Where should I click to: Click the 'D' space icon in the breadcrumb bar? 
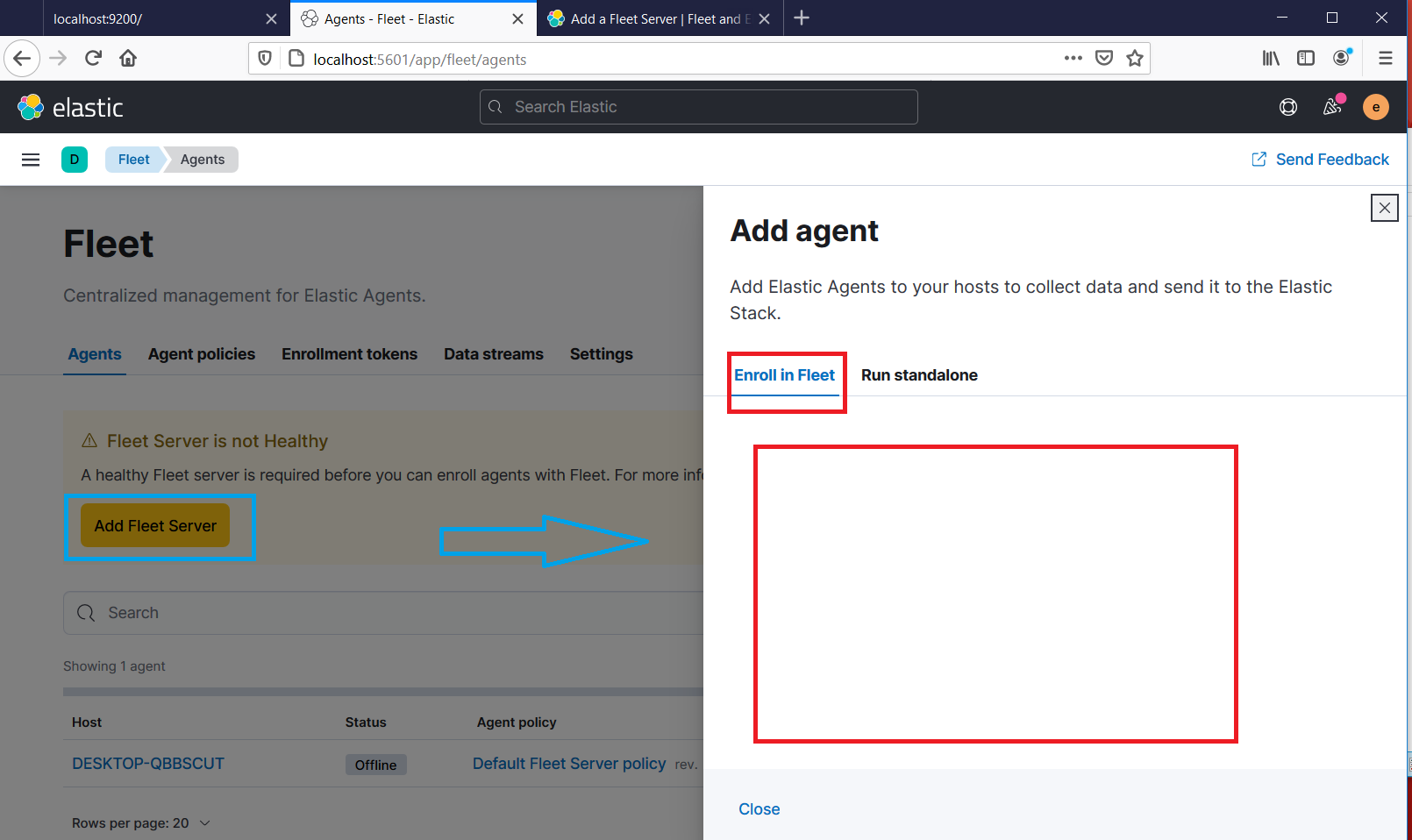75,159
